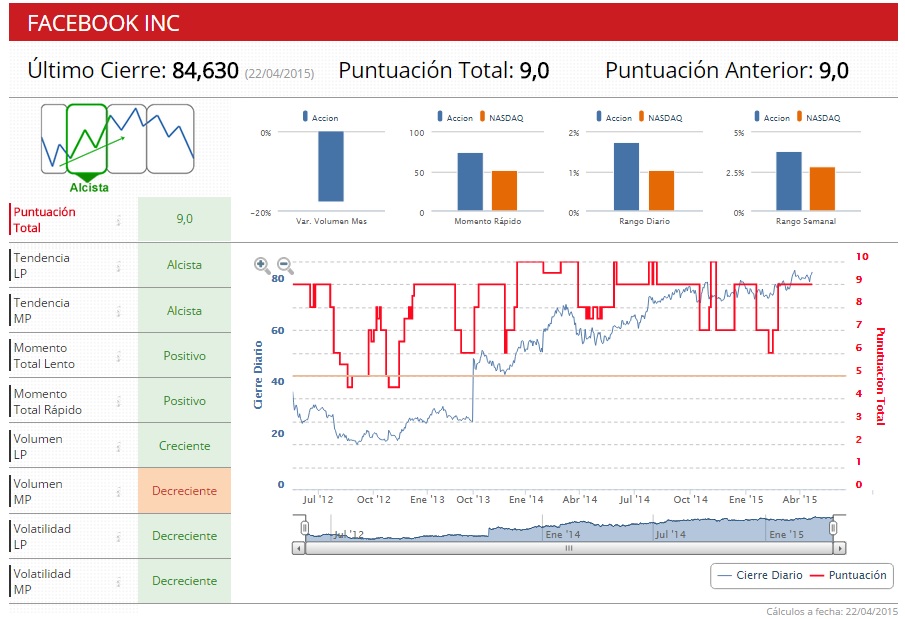The width and height of the screenshot is (905, 619).
Task: Toggle NASDAQ legend in Rango Diario chart
Action: coord(660,117)
